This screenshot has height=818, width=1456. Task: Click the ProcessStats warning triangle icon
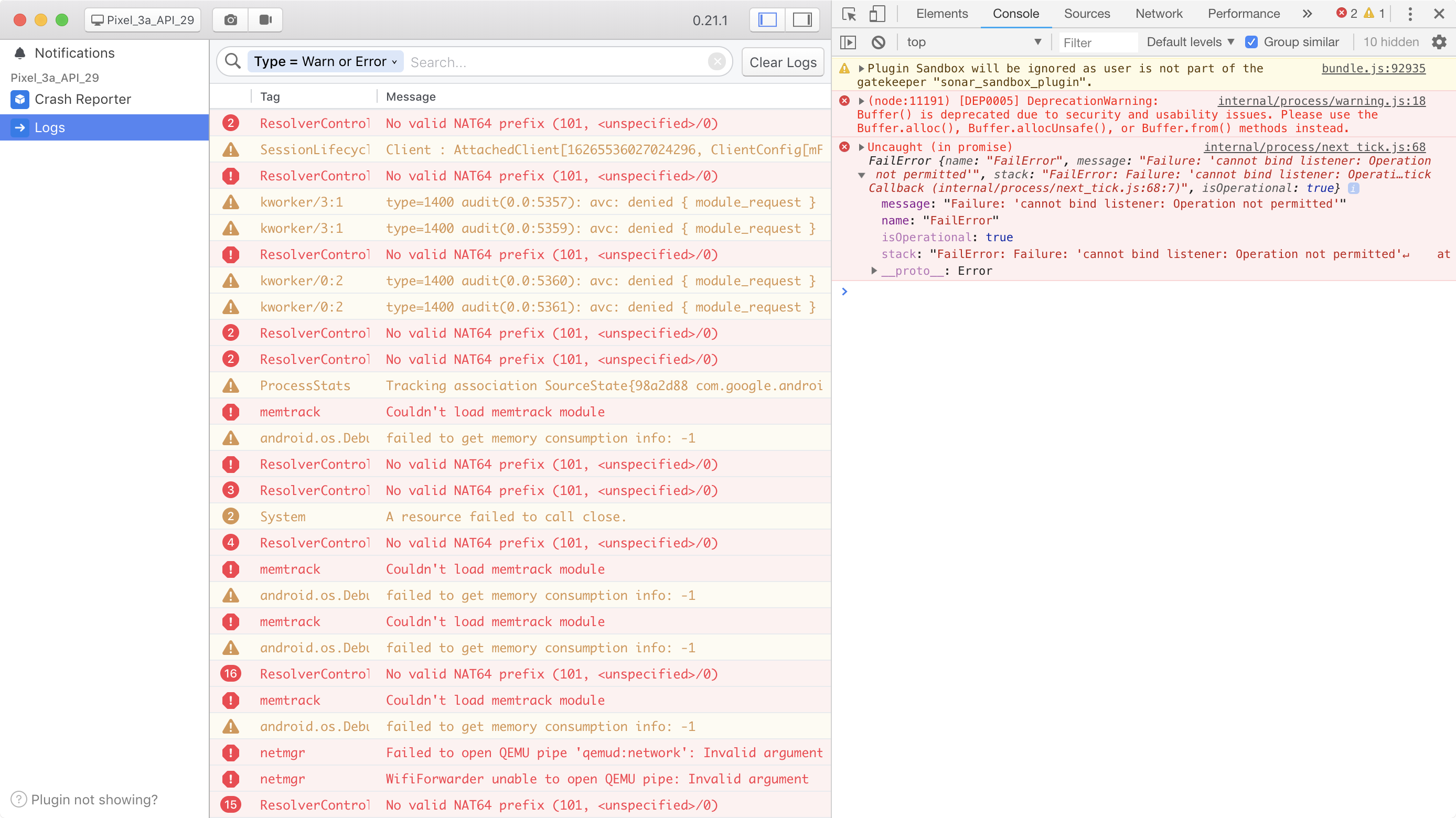coord(231,386)
